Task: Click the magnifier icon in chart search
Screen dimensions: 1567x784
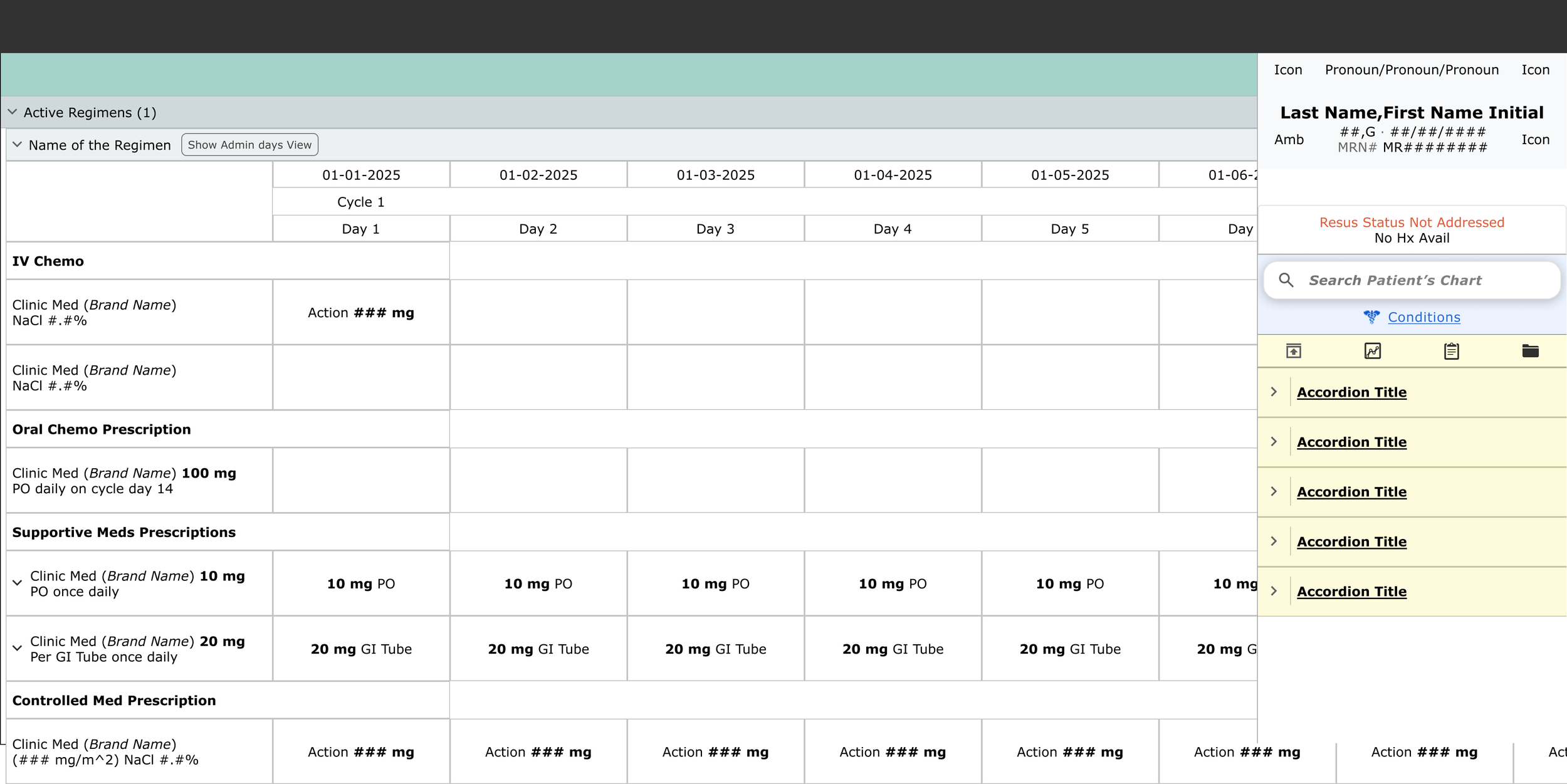Action: point(1286,280)
